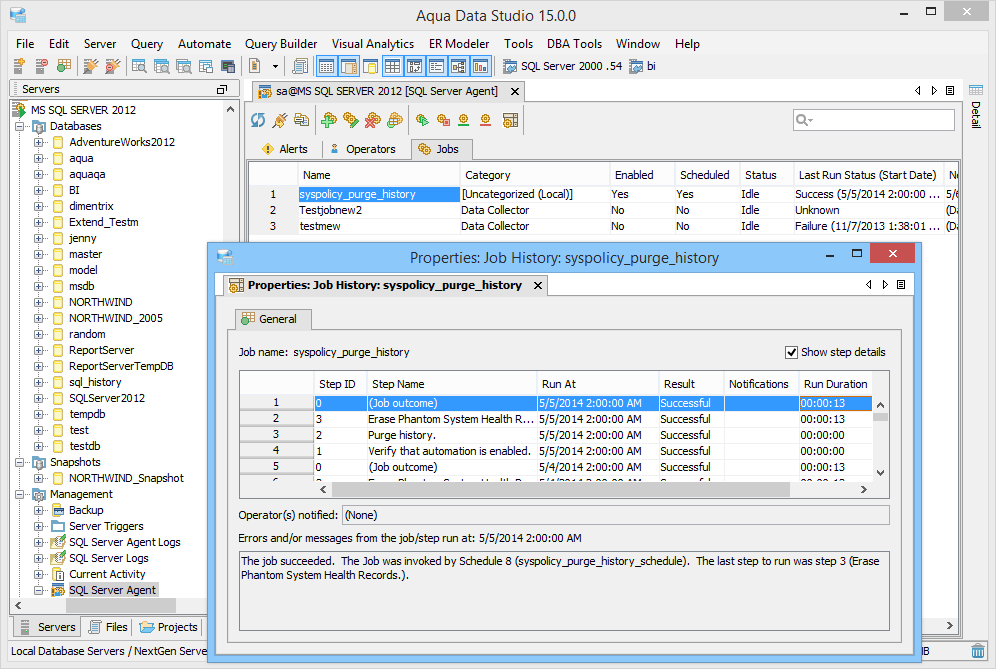Uncheck the Show step details checkbox
Screen dimensions: 996x669
(x=791, y=352)
